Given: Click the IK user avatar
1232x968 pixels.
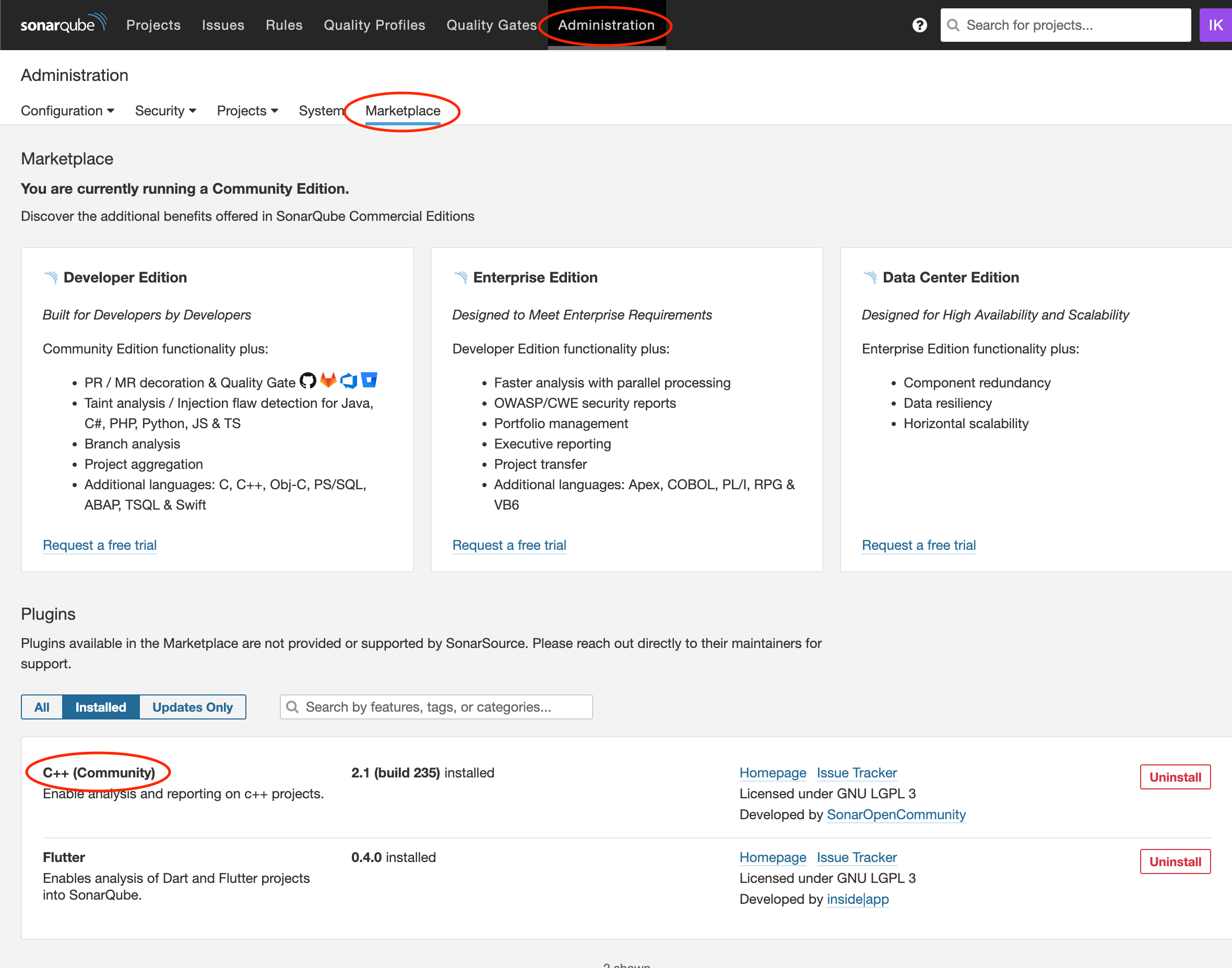Looking at the screenshot, I should 1215,25.
